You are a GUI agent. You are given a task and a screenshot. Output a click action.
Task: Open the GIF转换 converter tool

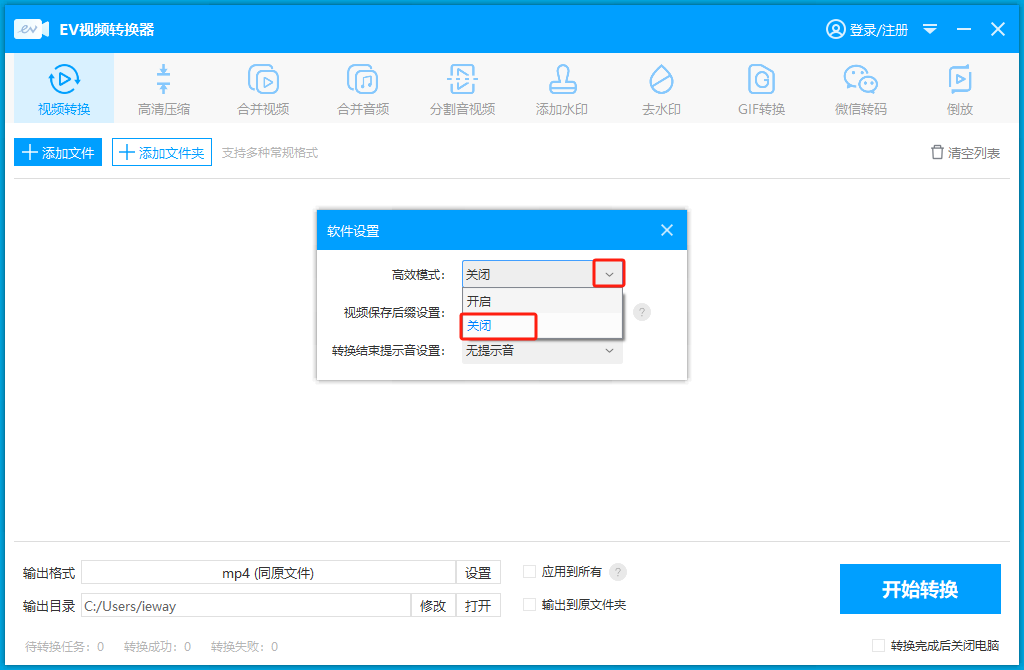761,89
